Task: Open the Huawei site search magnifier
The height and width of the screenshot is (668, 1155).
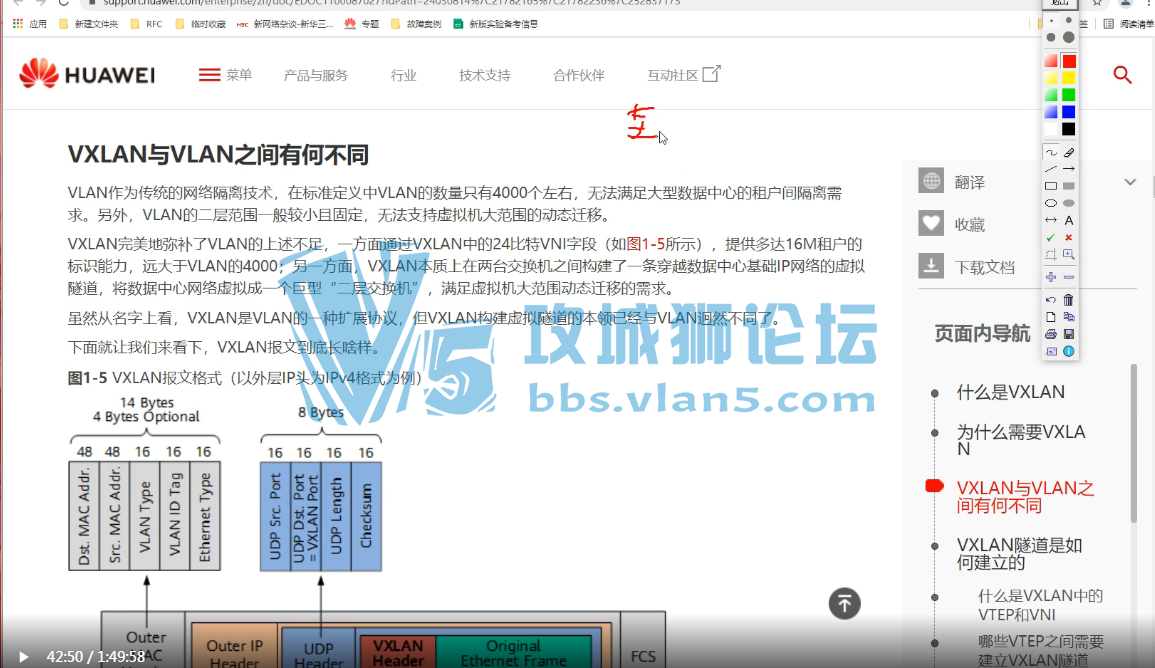Action: tap(1122, 74)
